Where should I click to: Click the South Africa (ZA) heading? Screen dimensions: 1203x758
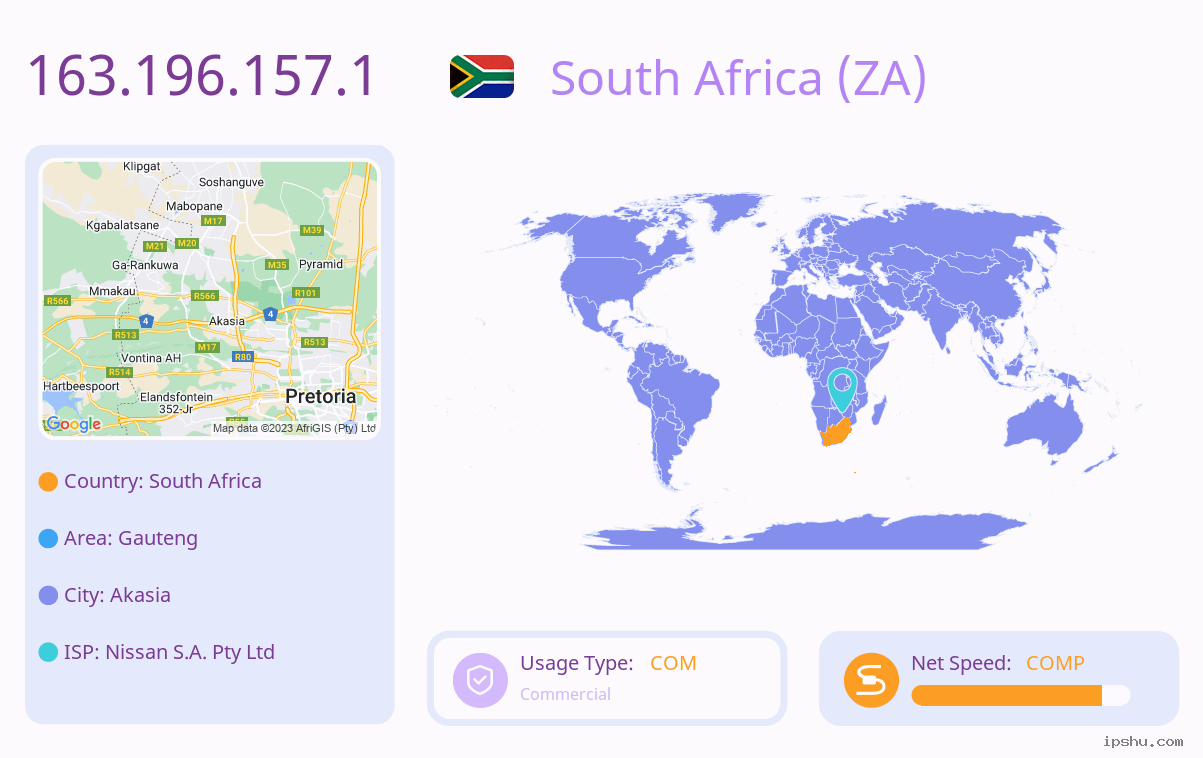click(738, 78)
